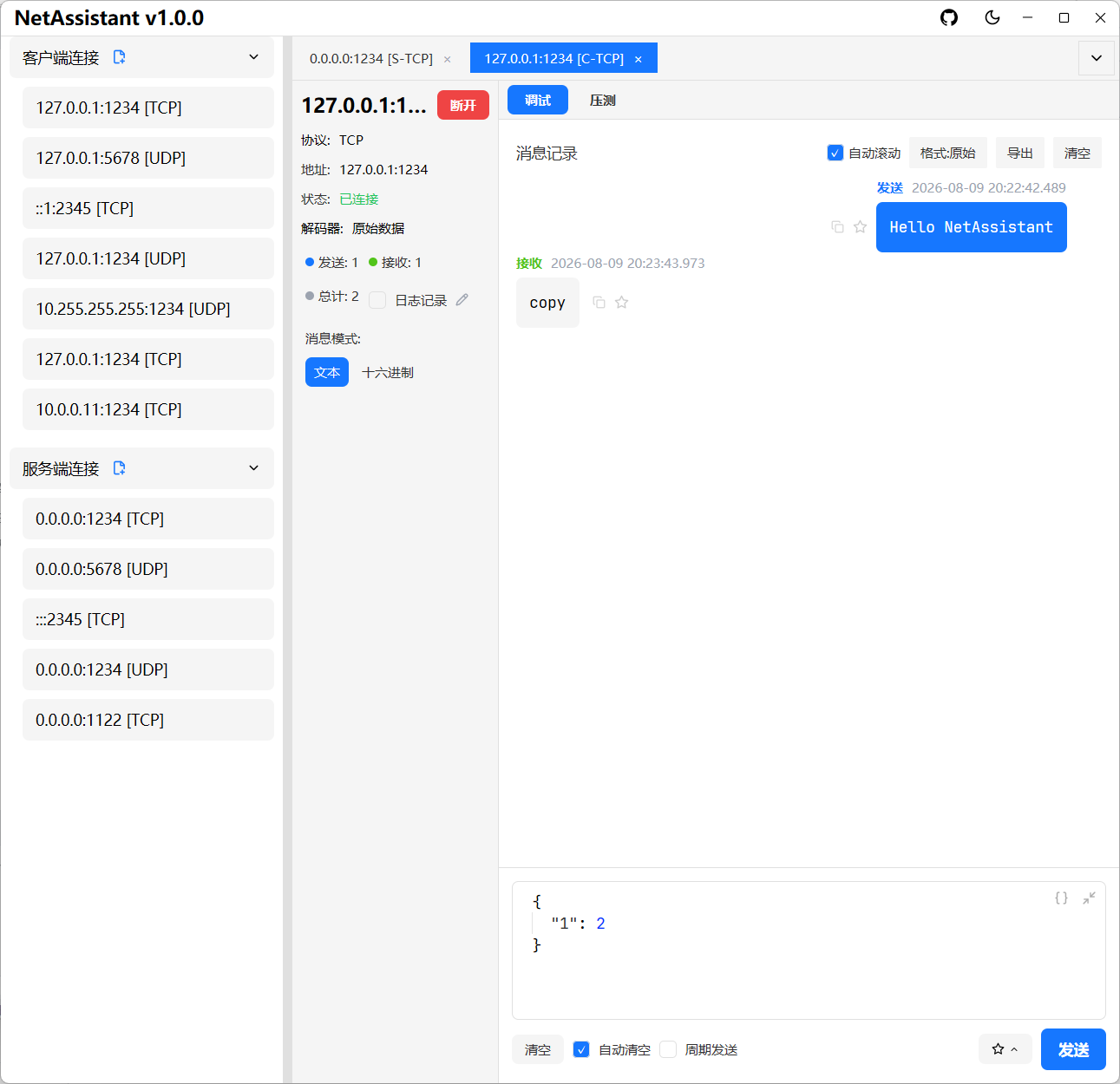Close the 127.0.0.1:1234 [C-TCP] tab

coord(639,60)
